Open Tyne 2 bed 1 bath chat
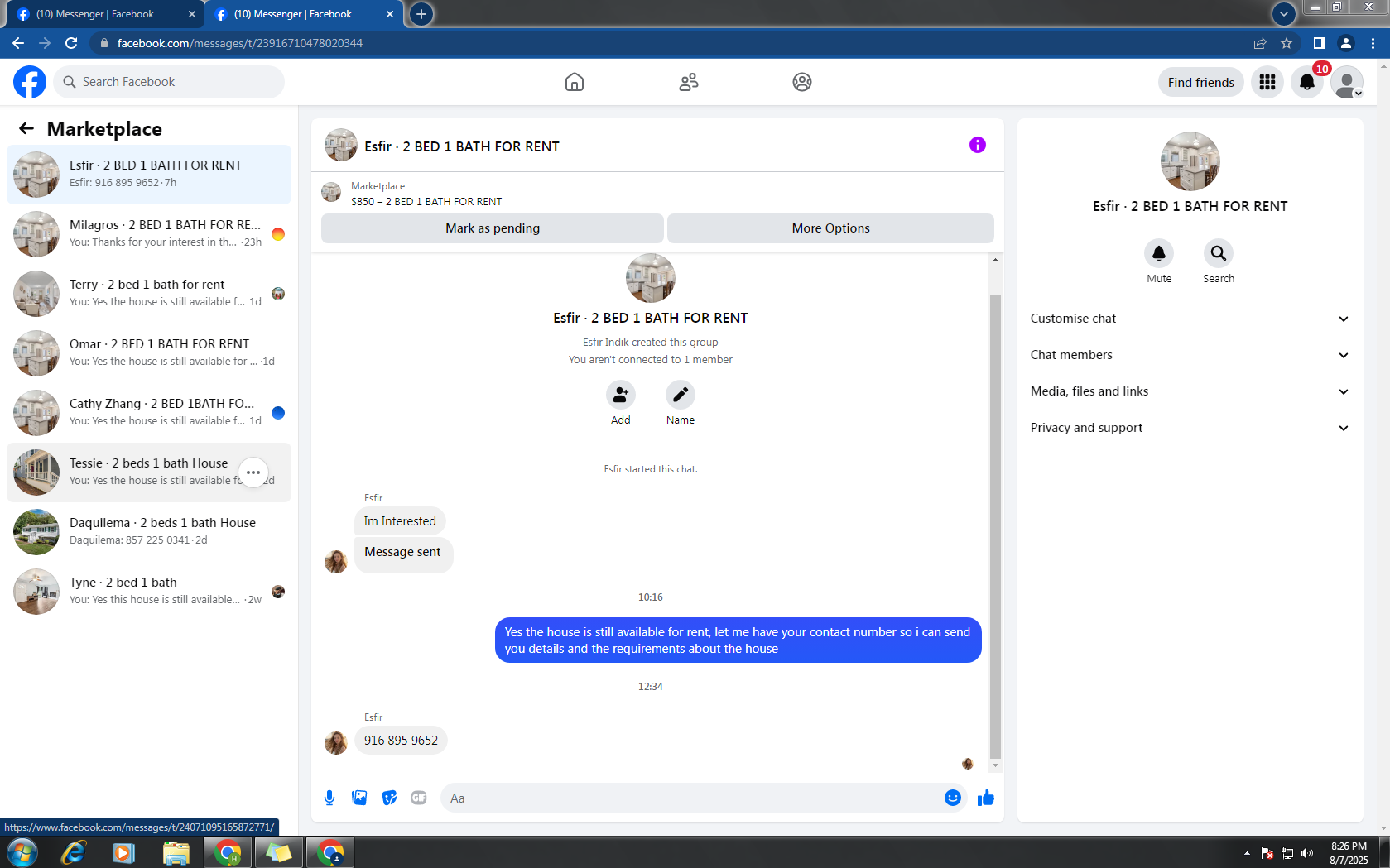This screenshot has height=868, width=1390. click(149, 592)
